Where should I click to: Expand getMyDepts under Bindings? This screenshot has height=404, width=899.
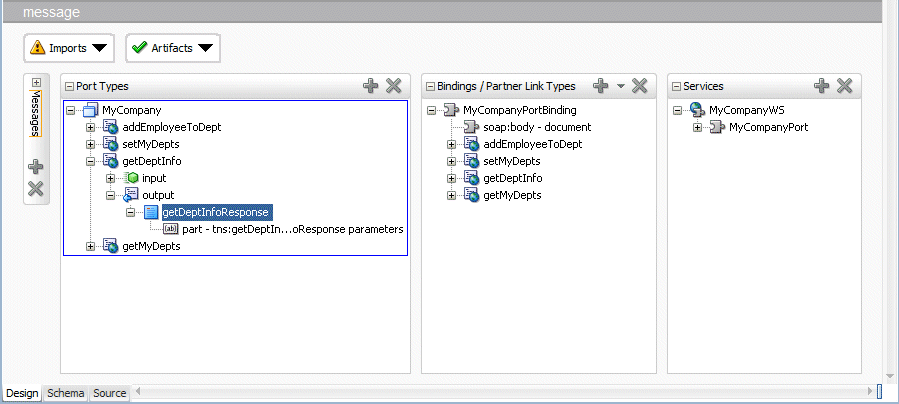click(451, 195)
